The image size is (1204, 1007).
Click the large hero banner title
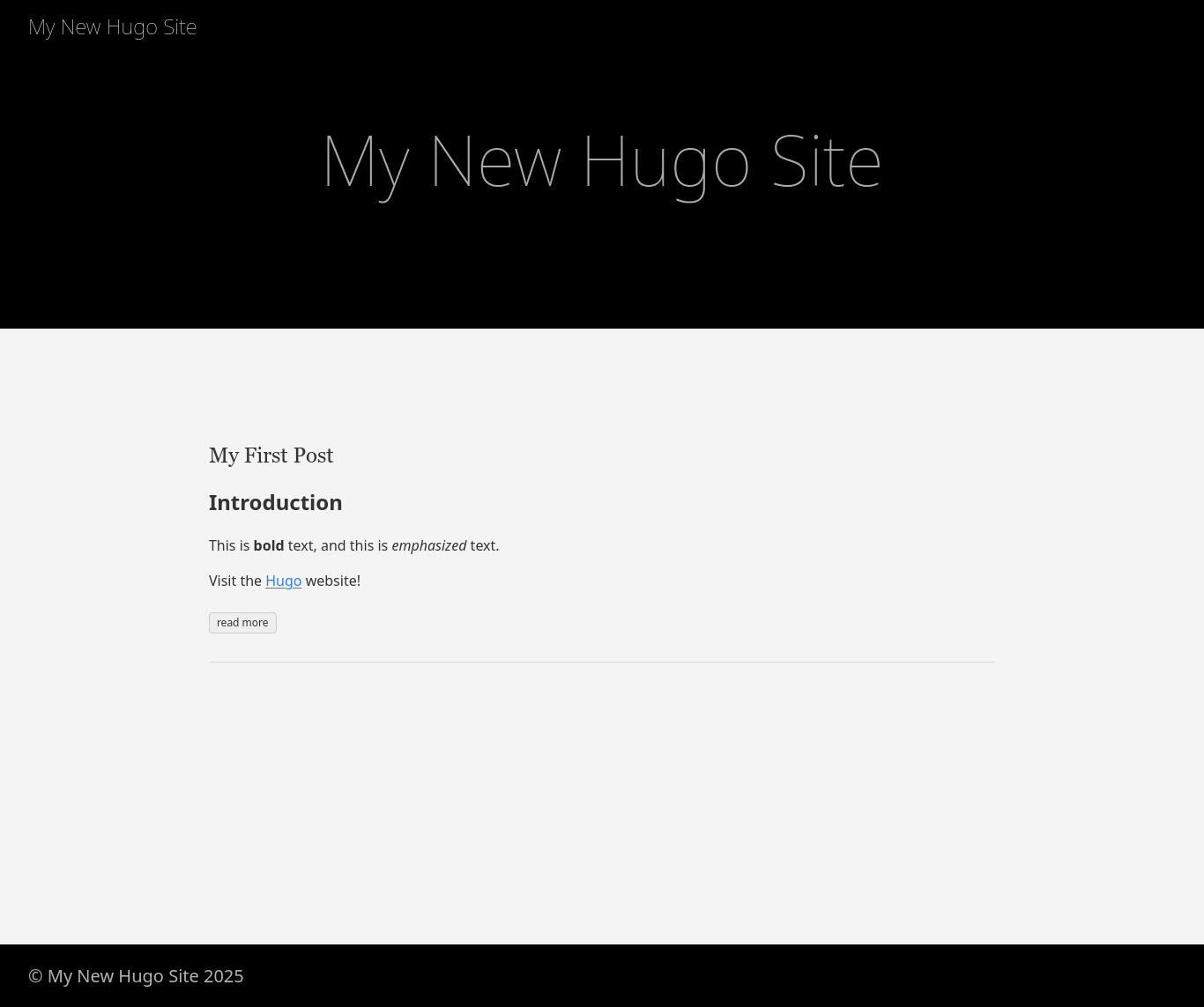(x=602, y=160)
